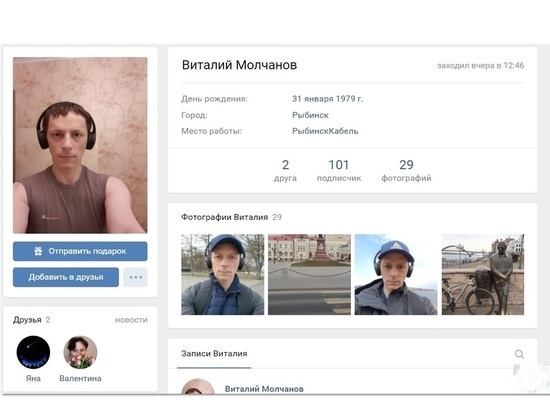Click the Рыбинск city link
This screenshot has width=550, height=412.
pyautogui.click(x=310, y=115)
